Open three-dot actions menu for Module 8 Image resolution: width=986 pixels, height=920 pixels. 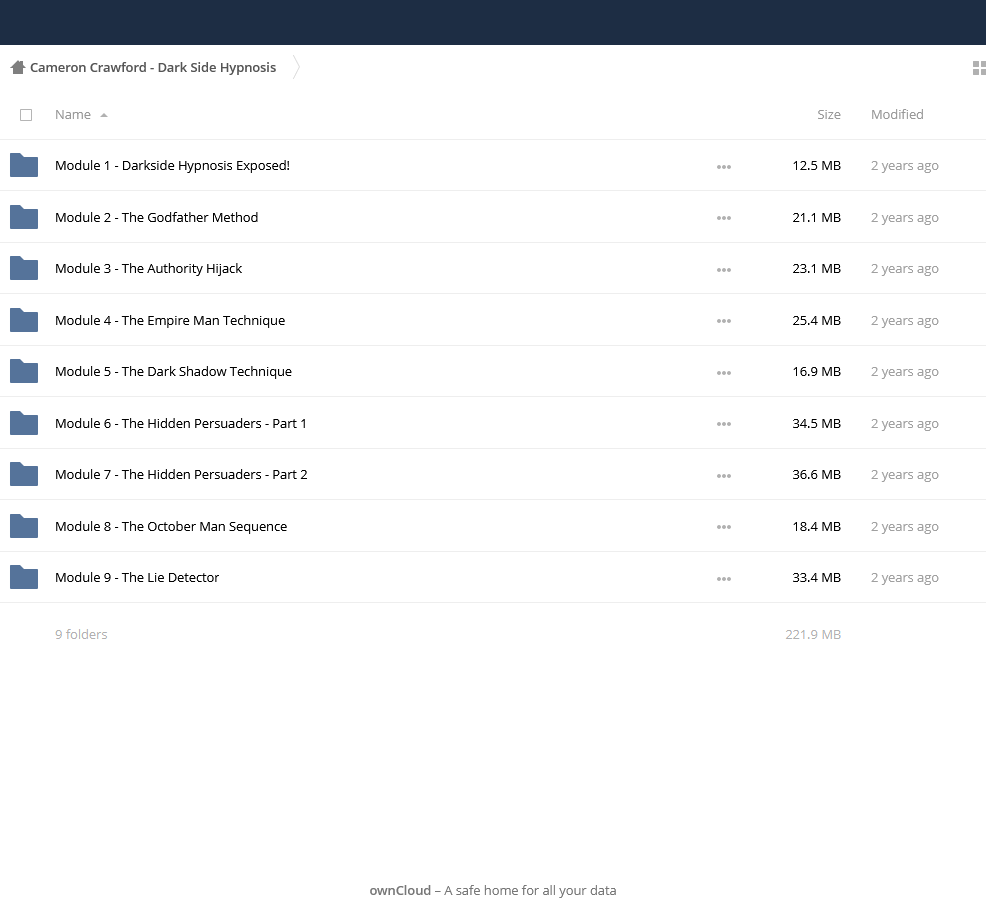click(x=724, y=528)
